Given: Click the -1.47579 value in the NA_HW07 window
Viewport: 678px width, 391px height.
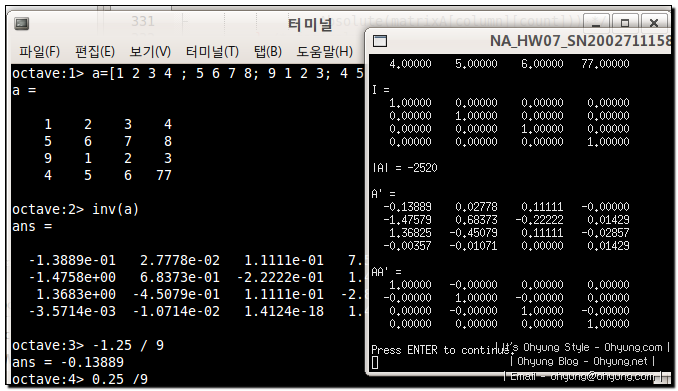Looking at the screenshot, I should pos(407,220).
